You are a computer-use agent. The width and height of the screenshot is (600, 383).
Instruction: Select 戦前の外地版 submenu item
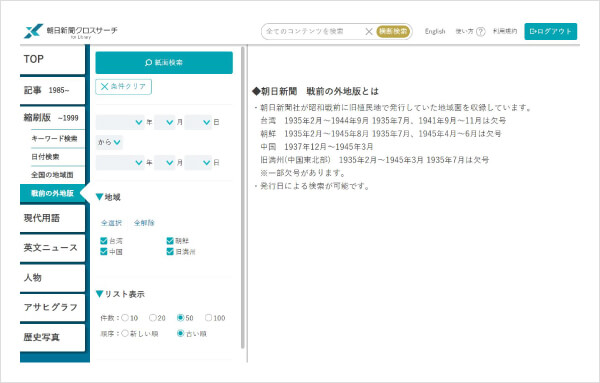(52, 193)
